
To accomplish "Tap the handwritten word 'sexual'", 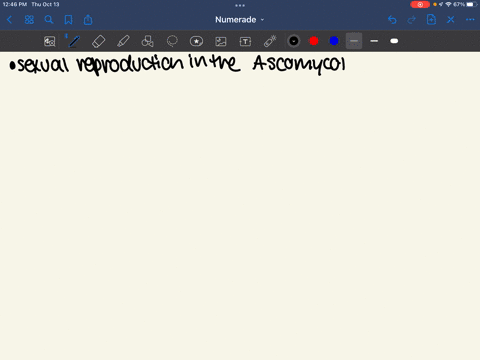I will (43, 65).
